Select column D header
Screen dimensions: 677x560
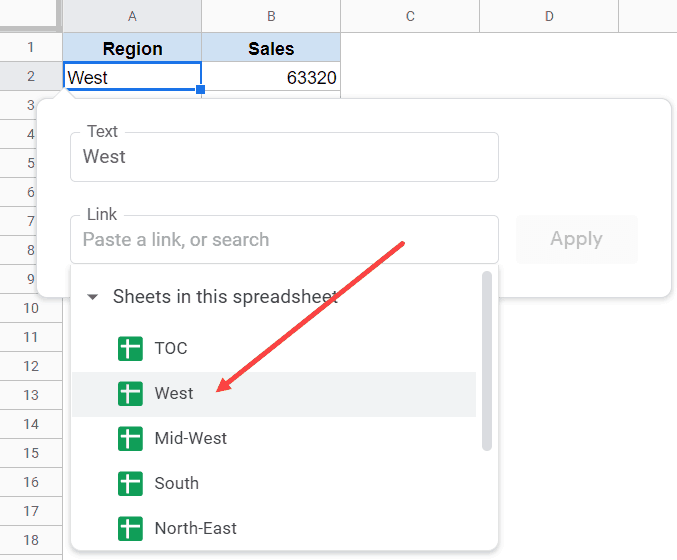click(549, 16)
